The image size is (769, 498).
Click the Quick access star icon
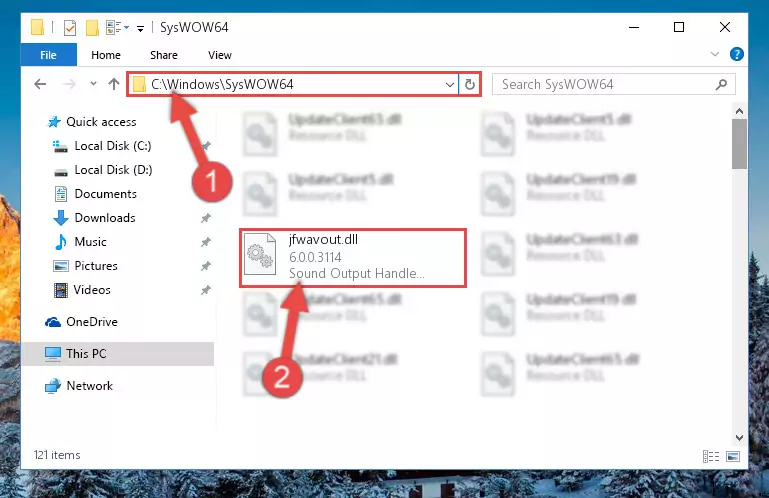coord(54,122)
